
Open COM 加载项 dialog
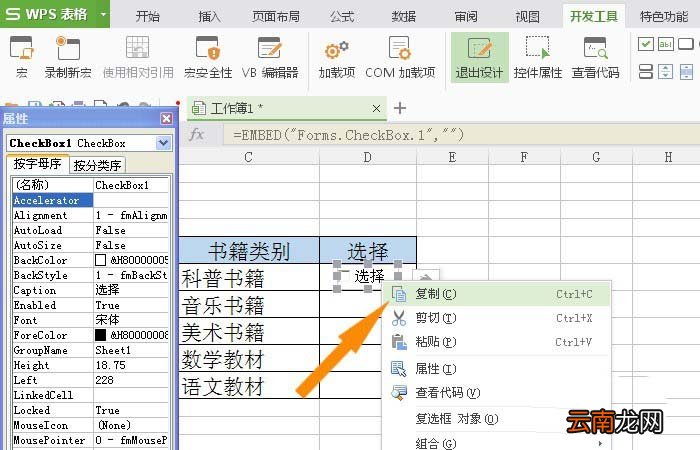[400, 57]
